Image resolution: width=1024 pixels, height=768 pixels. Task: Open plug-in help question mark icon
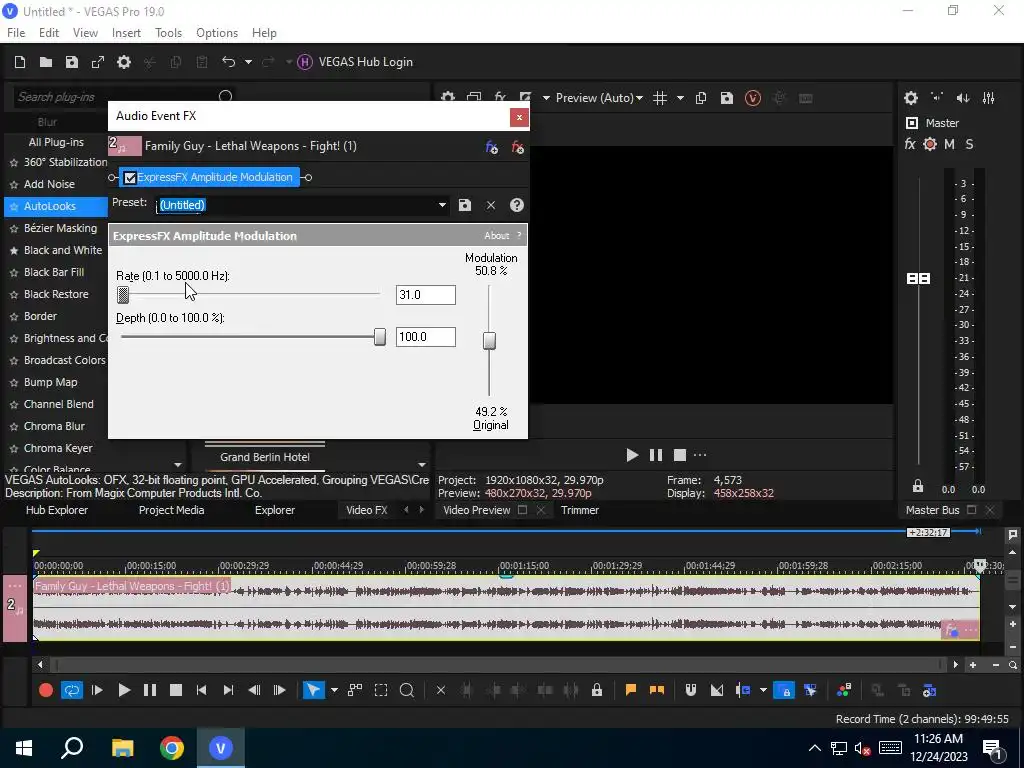tap(517, 205)
